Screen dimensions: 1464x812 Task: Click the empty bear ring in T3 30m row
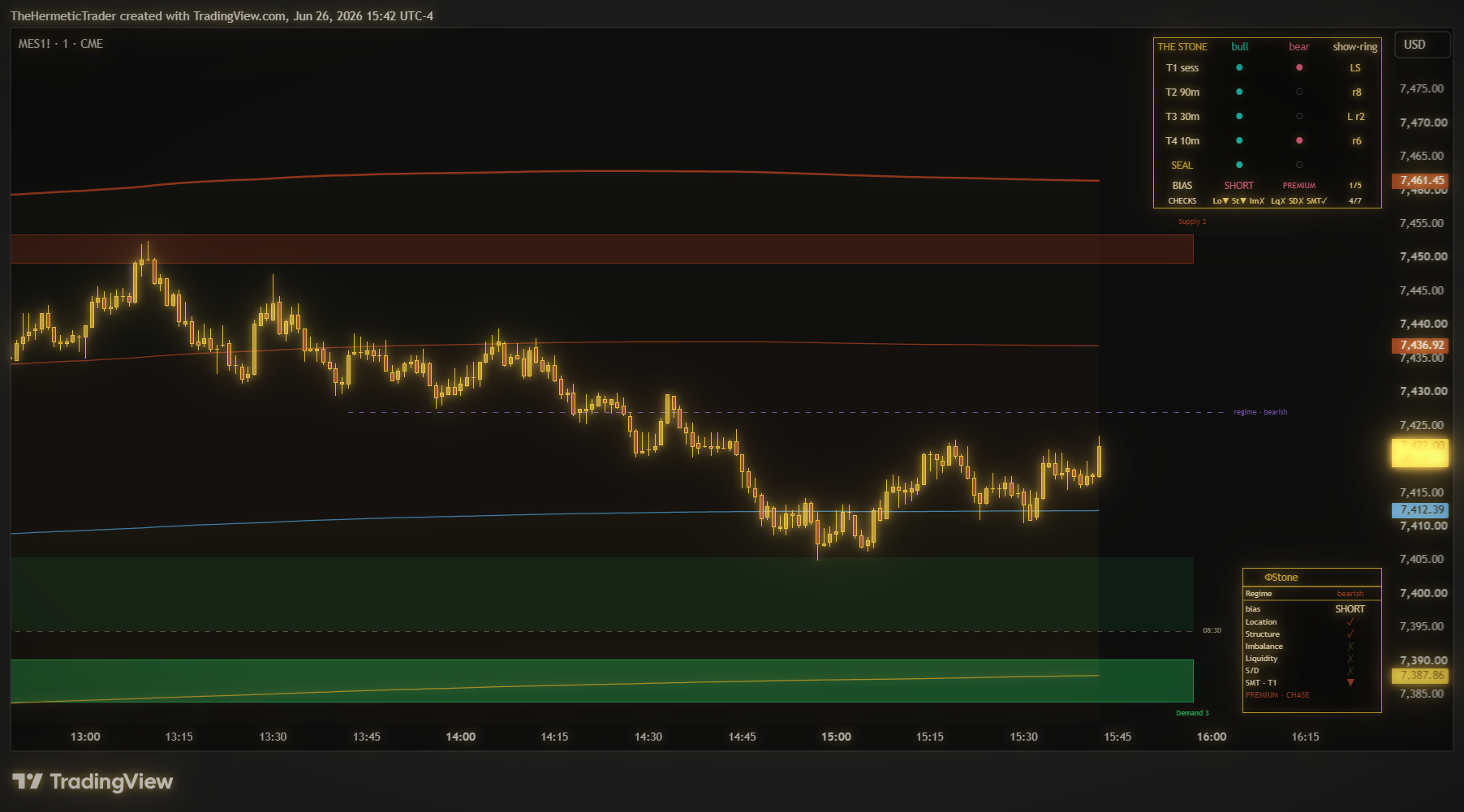(x=1299, y=116)
